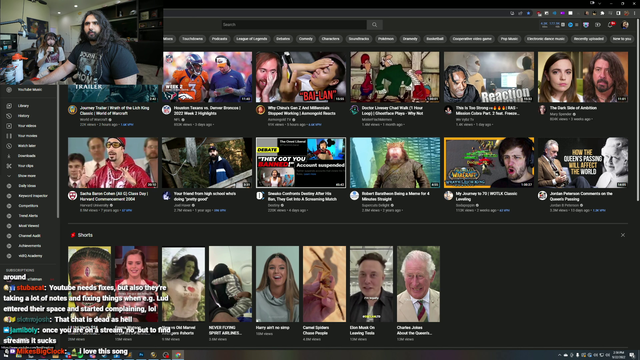Viewport: 640px width, 360px height.
Task: Open the Reaction video thumbnail
Action: coord(489,77)
